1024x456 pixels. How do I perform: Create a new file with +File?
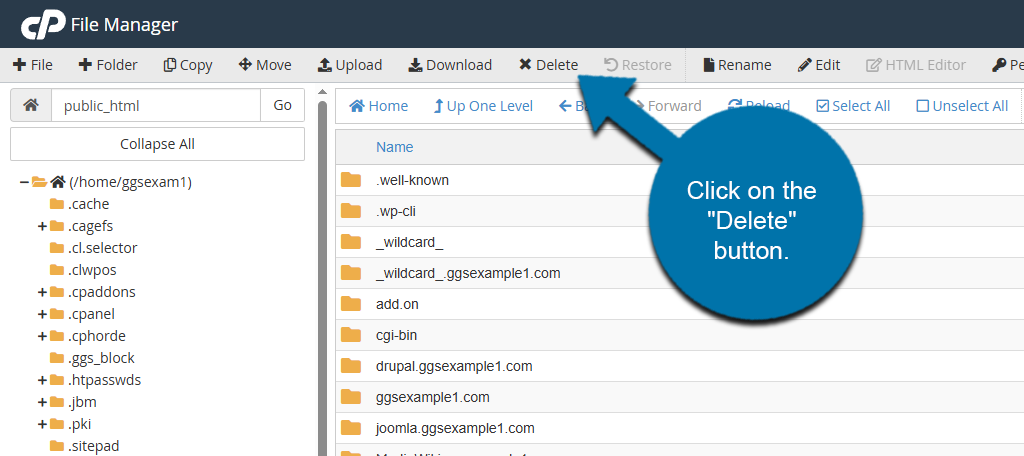[33, 65]
